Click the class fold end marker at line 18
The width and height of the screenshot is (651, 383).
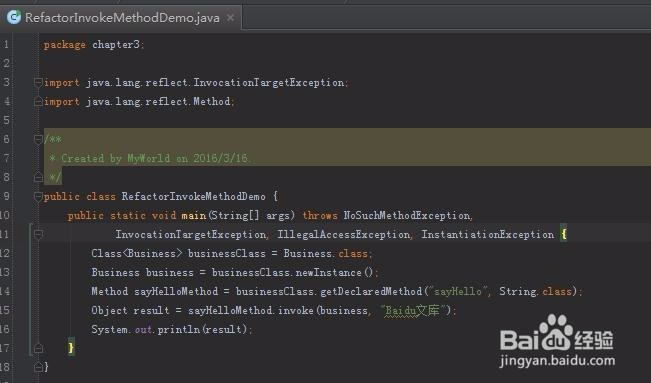coord(38,367)
